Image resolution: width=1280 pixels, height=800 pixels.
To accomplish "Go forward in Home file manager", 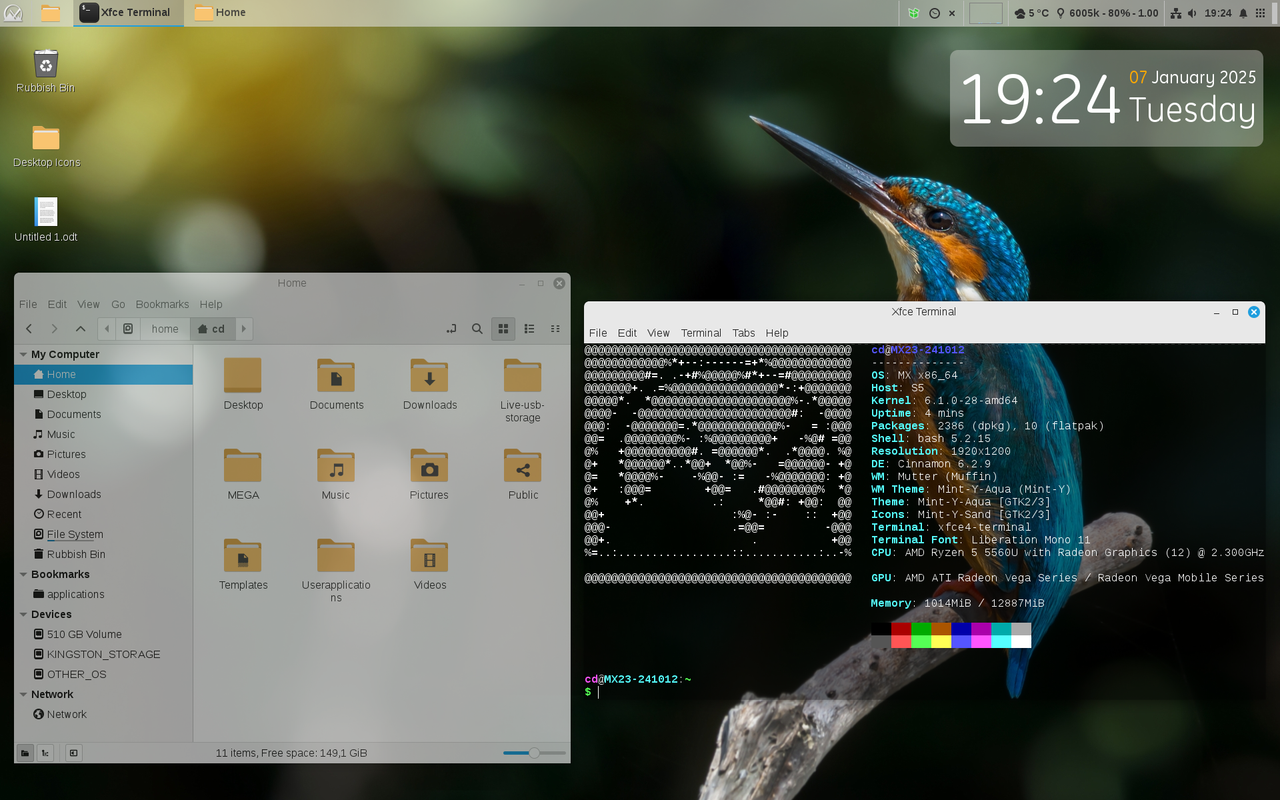I will 55,328.
